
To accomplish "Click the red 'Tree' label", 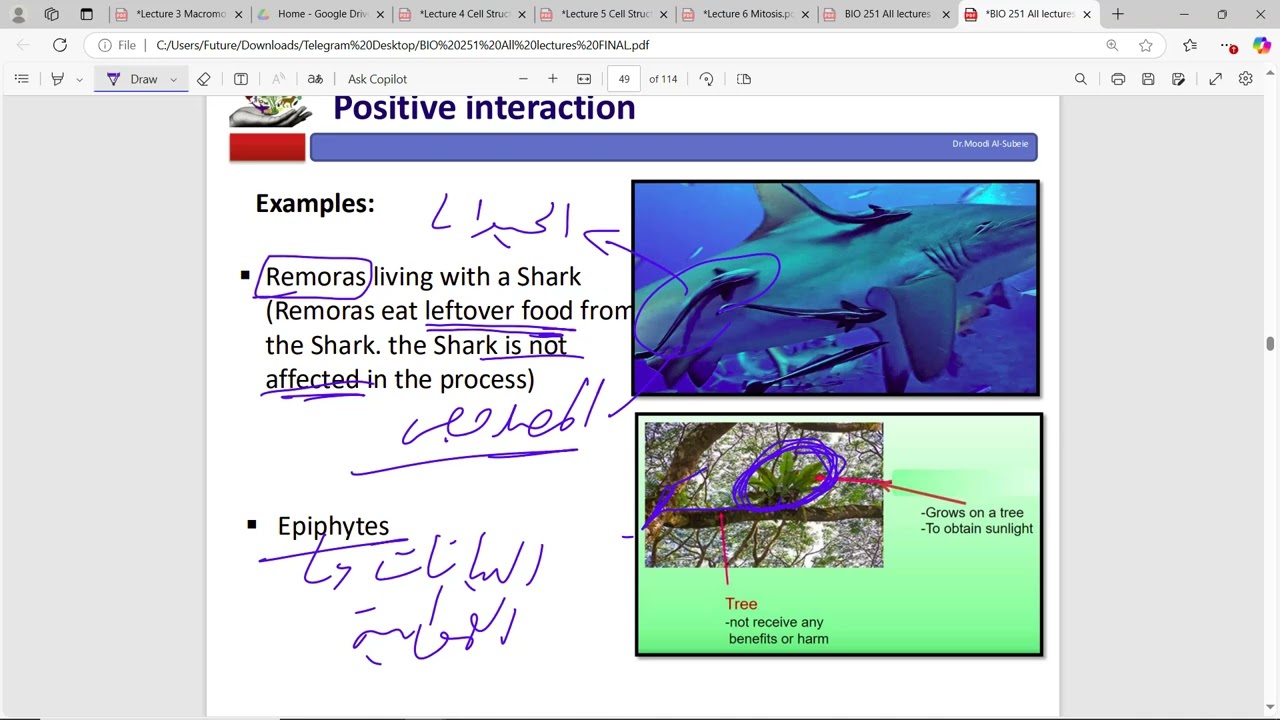I will pyautogui.click(x=741, y=604).
